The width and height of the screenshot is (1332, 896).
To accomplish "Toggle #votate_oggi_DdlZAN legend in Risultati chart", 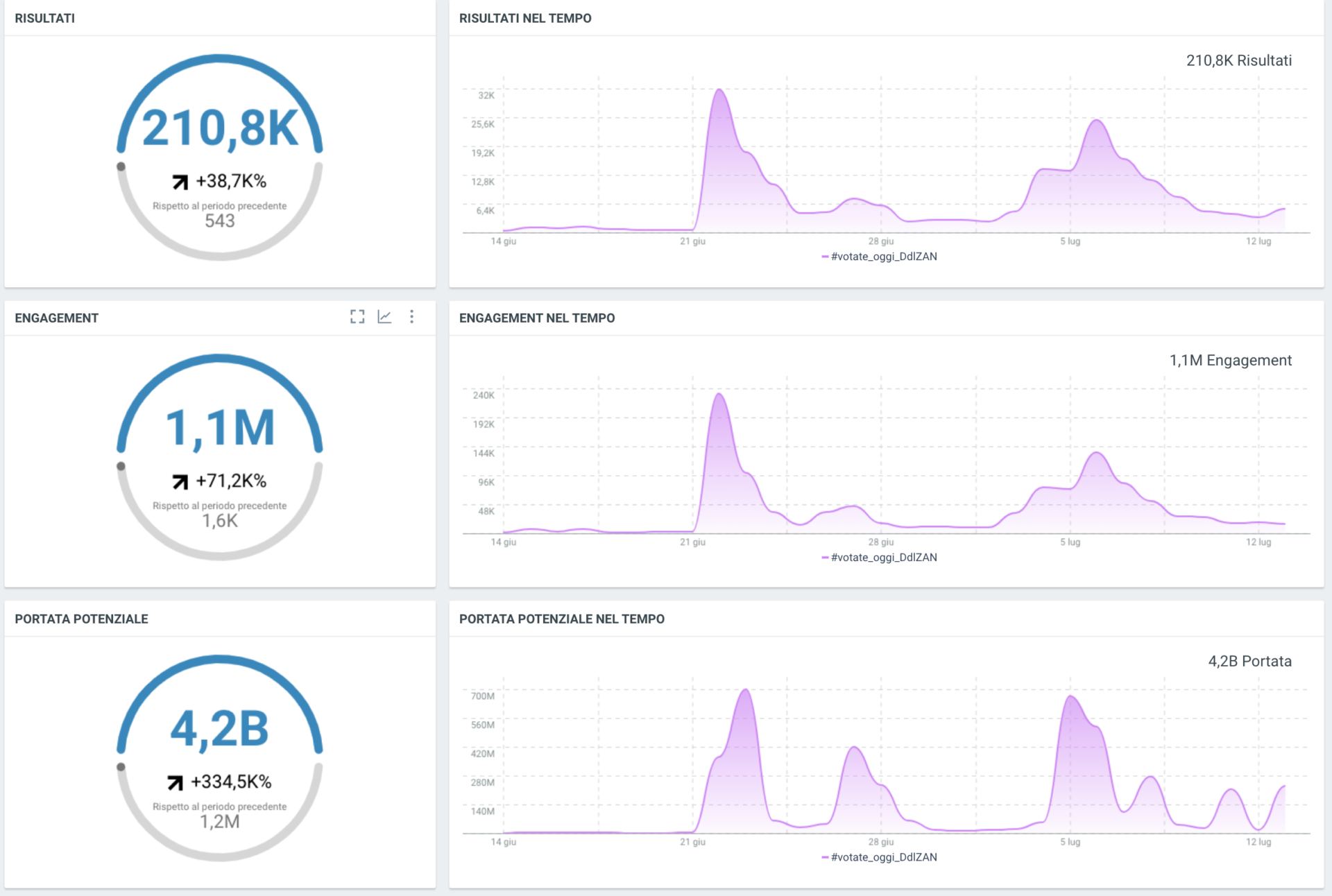I will click(879, 257).
